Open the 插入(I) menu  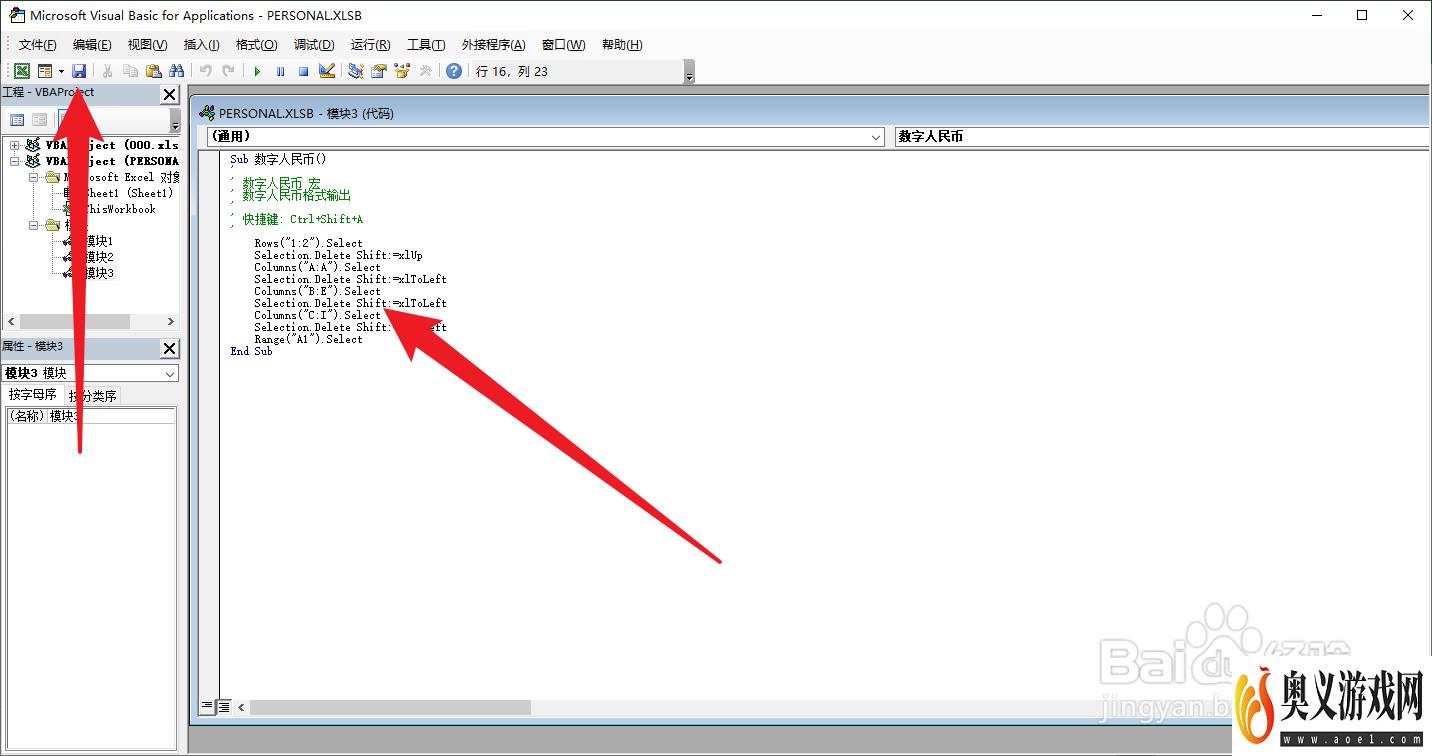pyautogui.click(x=201, y=45)
